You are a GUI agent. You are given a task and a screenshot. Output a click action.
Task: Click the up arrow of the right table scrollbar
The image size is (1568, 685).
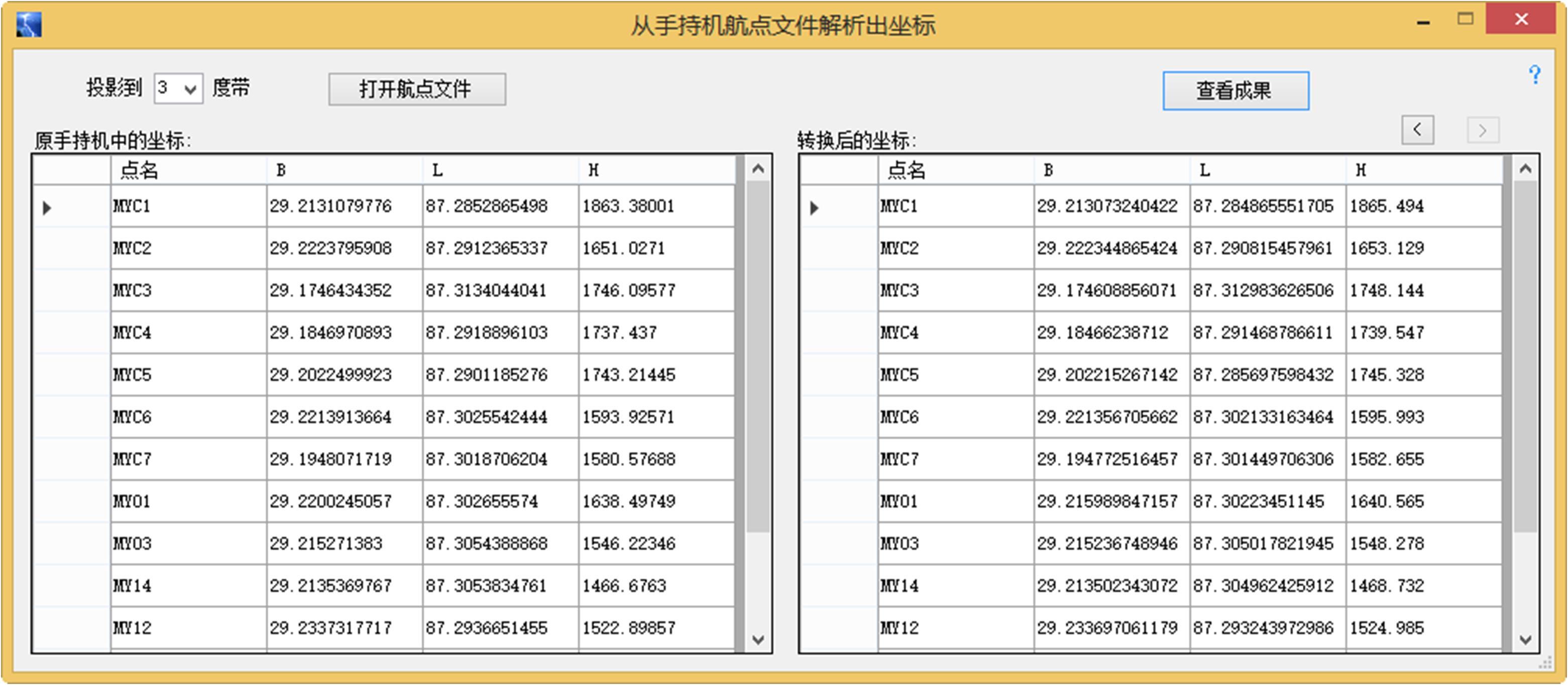click(1525, 169)
